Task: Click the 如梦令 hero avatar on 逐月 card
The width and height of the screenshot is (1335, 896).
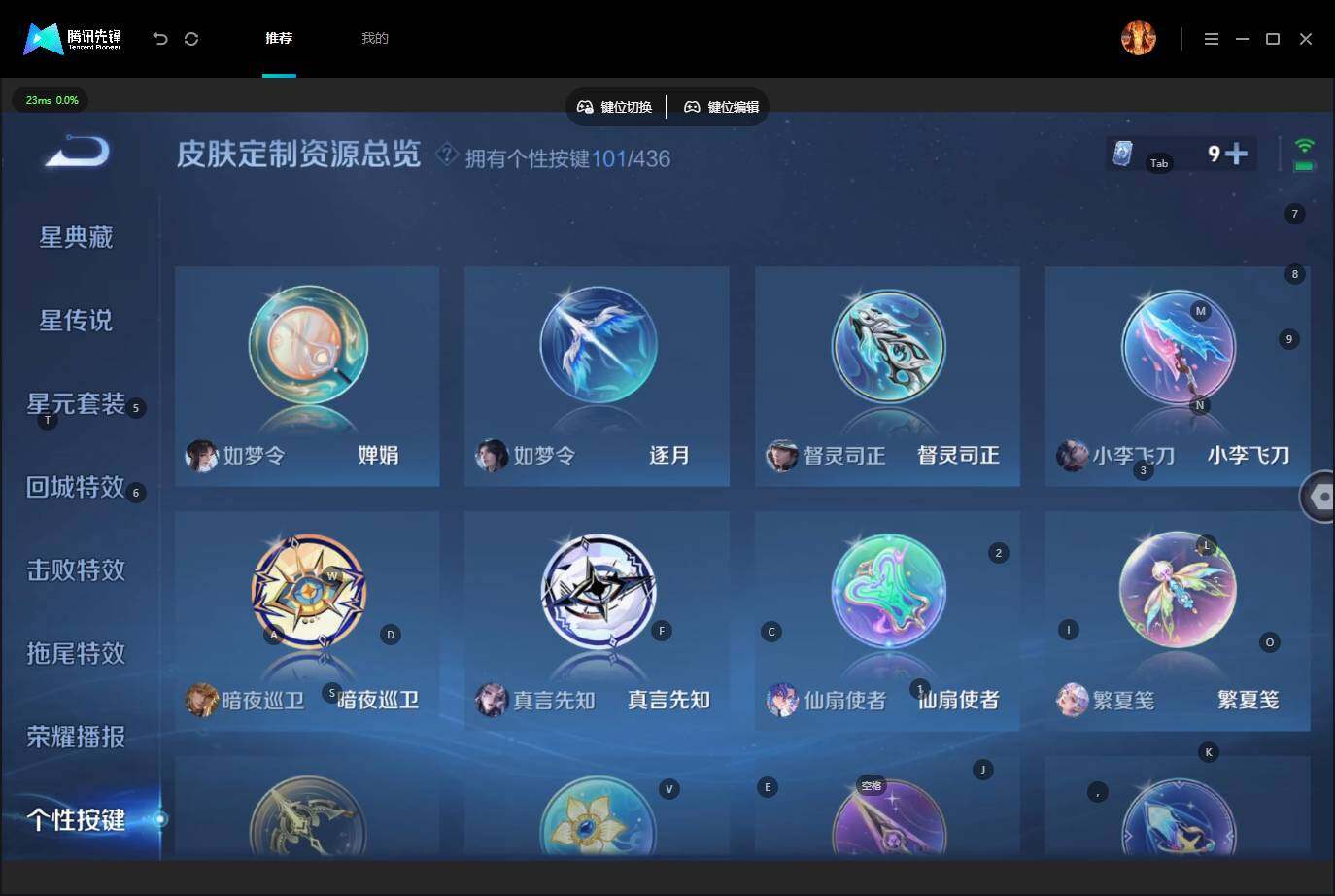Action: tap(492, 455)
